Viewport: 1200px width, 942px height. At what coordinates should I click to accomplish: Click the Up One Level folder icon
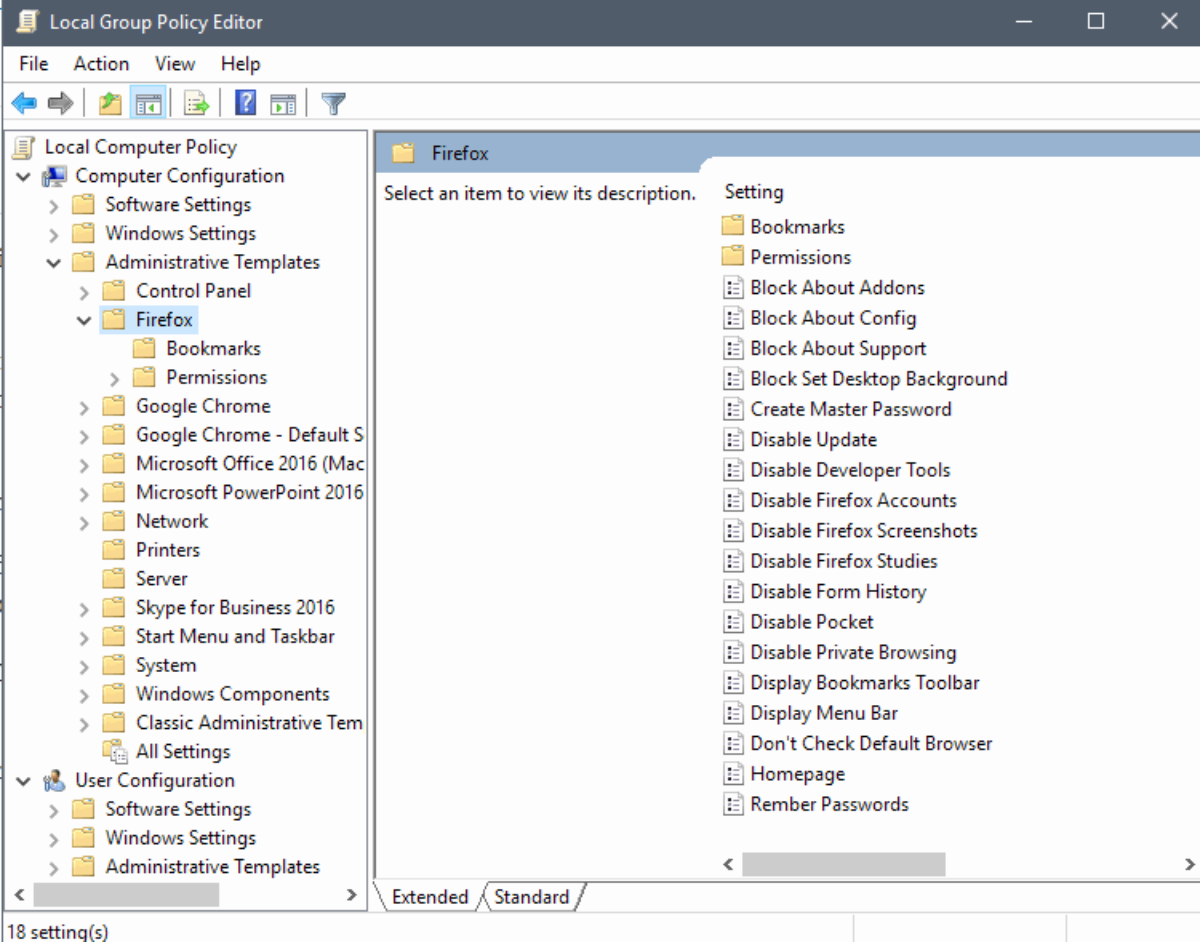point(110,103)
